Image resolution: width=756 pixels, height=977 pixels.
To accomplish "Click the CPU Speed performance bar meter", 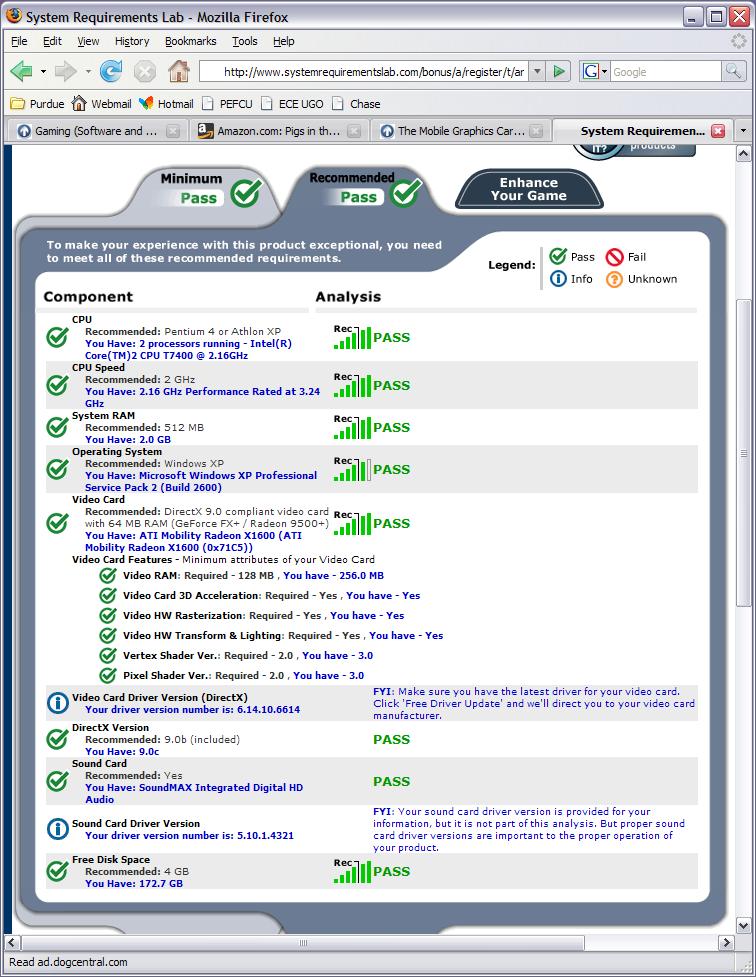I will [x=353, y=385].
